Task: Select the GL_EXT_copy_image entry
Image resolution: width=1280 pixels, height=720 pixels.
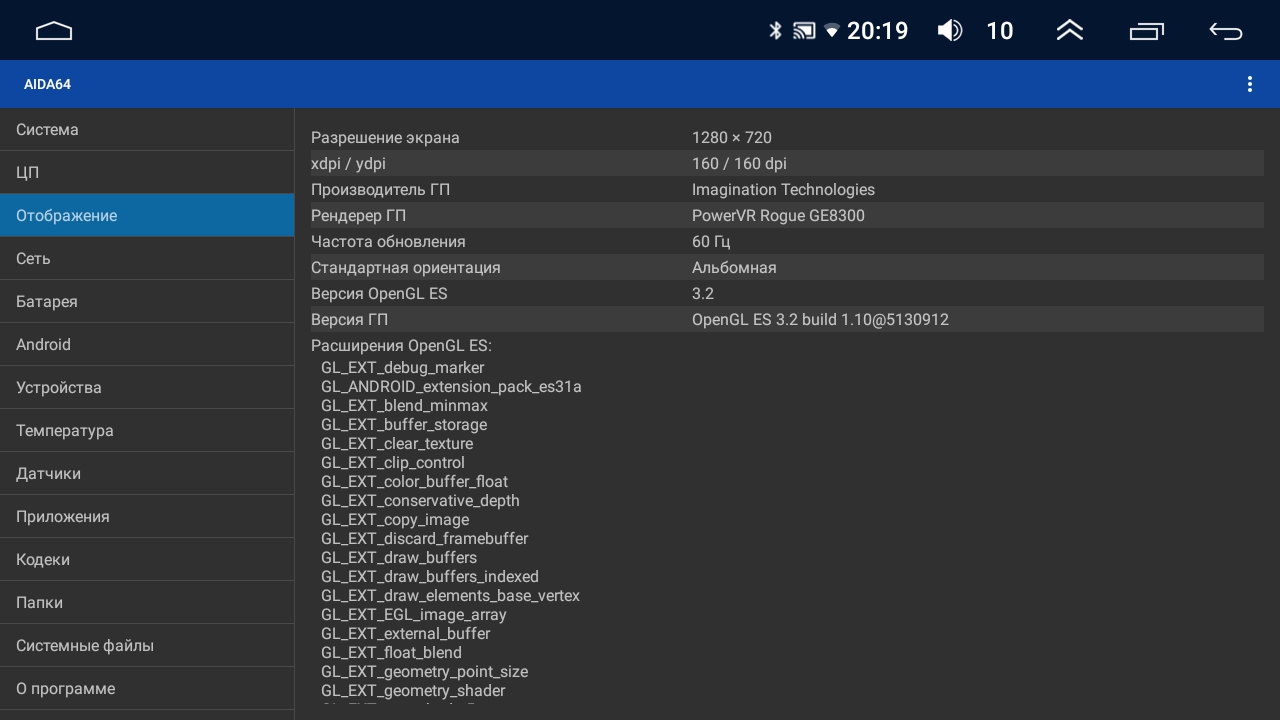Action: pos(395,520)
